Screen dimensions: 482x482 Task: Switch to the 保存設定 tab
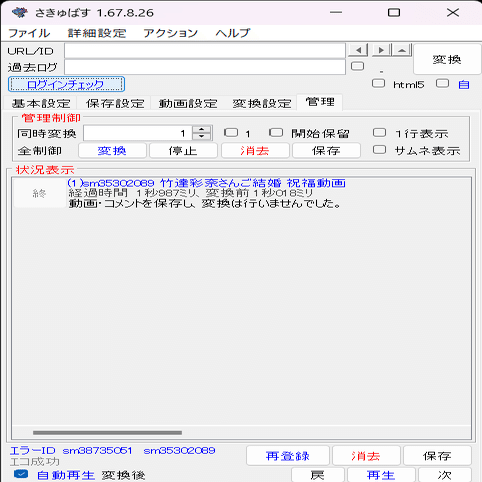coord(115,103)
